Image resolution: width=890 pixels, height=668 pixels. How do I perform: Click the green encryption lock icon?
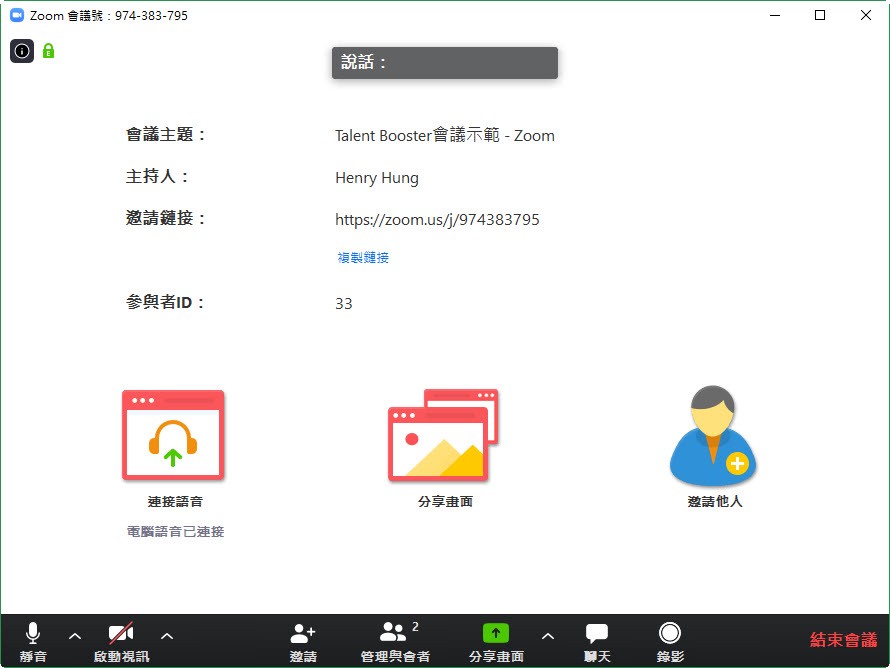pos(49,51)
